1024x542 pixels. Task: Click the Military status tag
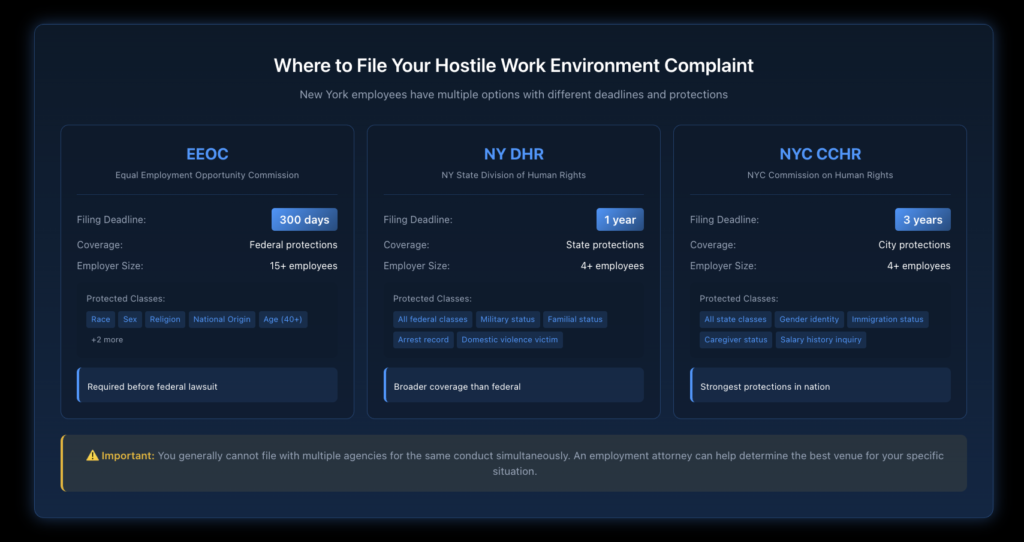(x=507, y=319)
